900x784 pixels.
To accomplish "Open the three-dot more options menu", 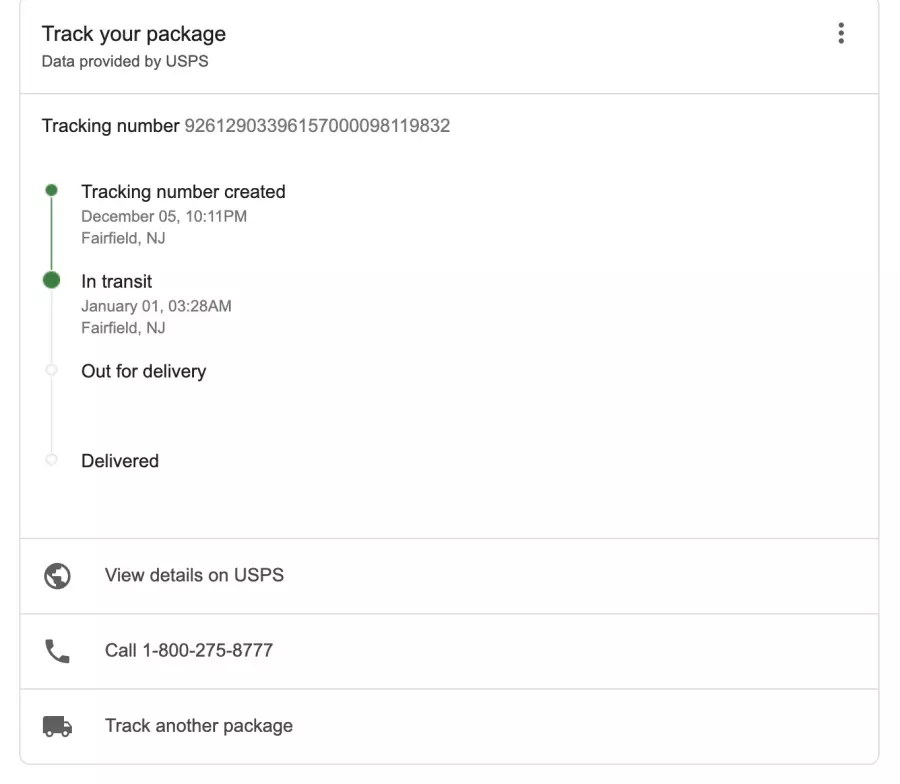I will click(x=841, y=33).
